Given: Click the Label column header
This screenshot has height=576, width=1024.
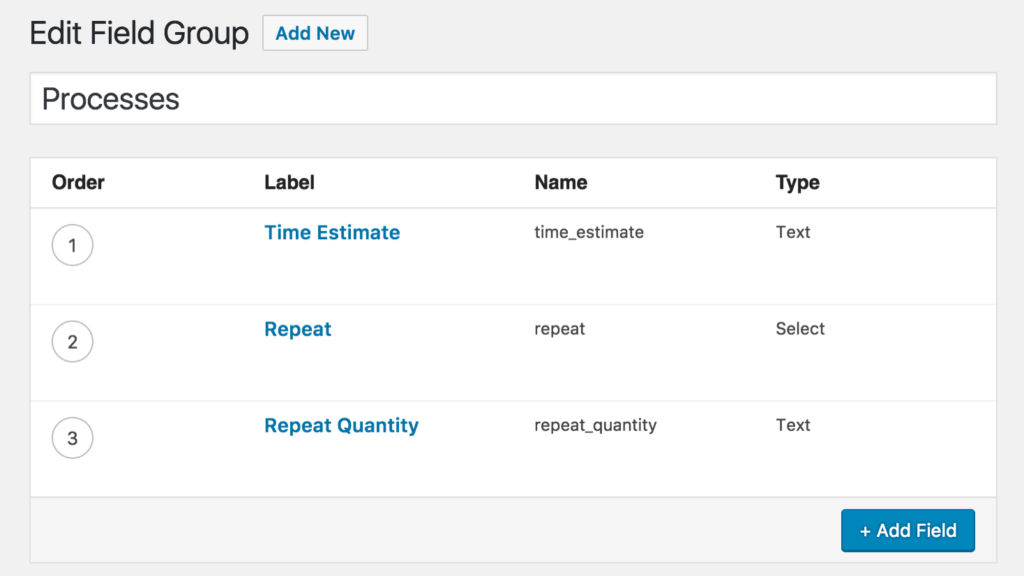Looking at the screenshot, I should pos(289,182).
